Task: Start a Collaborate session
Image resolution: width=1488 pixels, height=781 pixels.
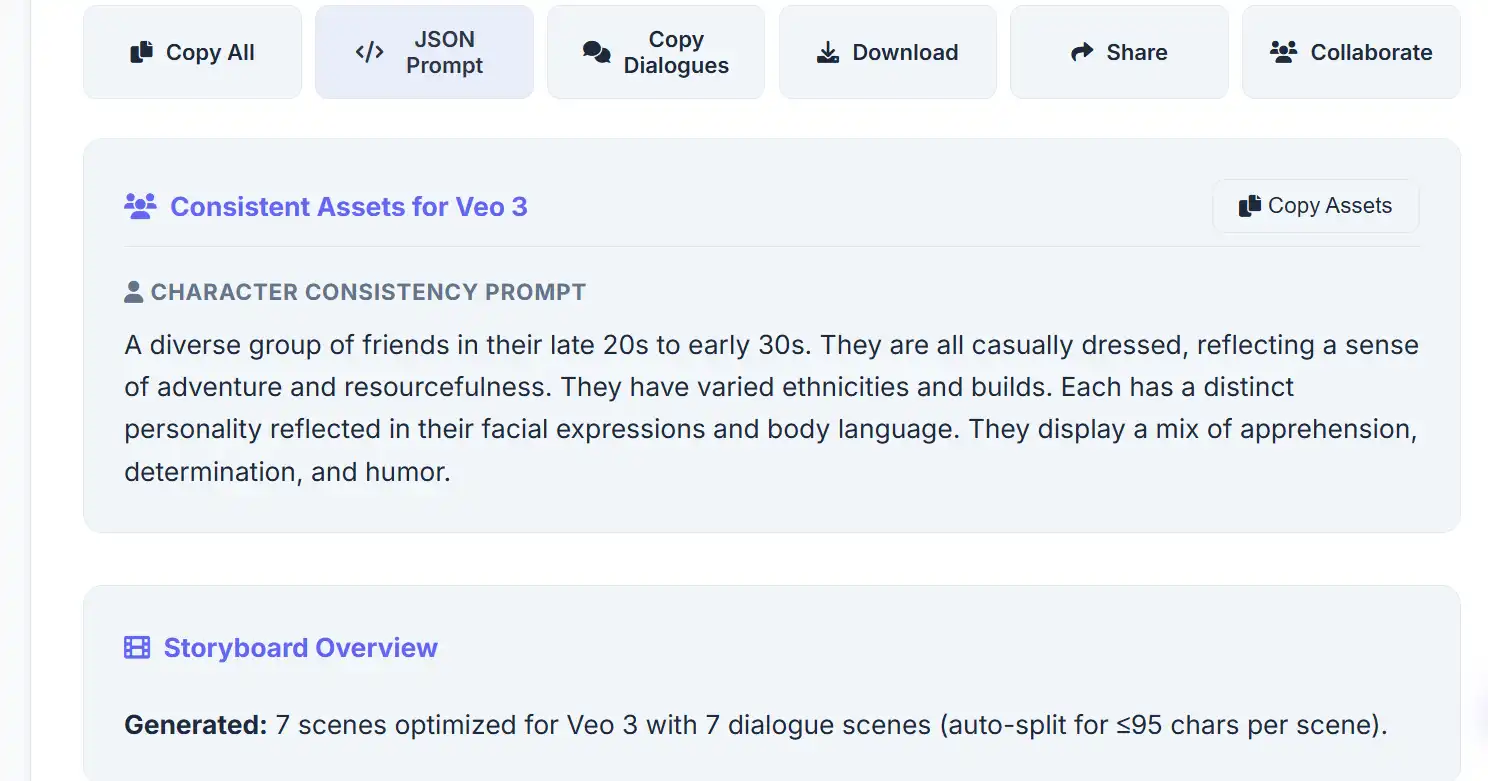Action: coord(1349,51)
